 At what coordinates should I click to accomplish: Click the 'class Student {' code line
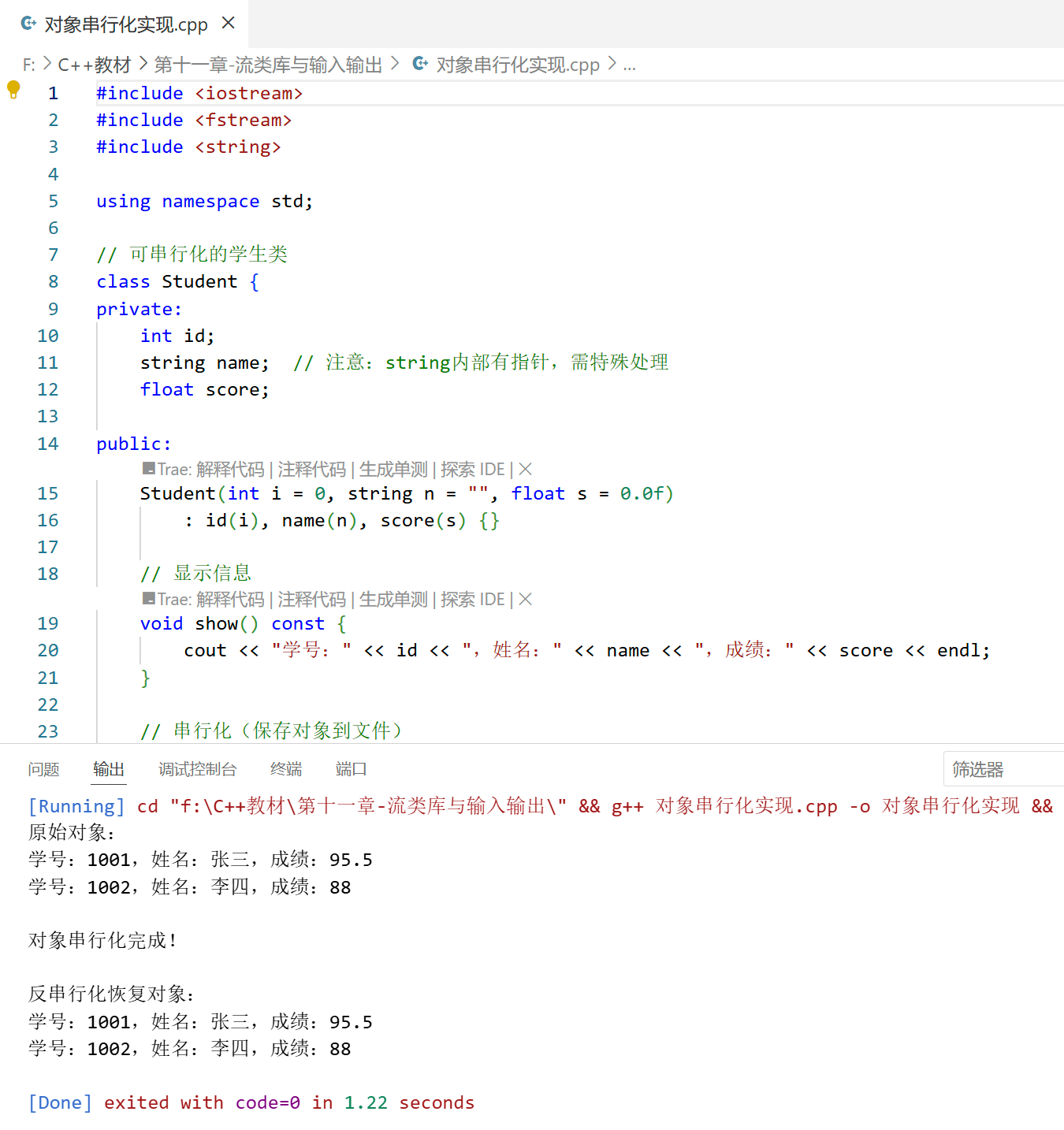pyautogui.click(x=177, y=281)
